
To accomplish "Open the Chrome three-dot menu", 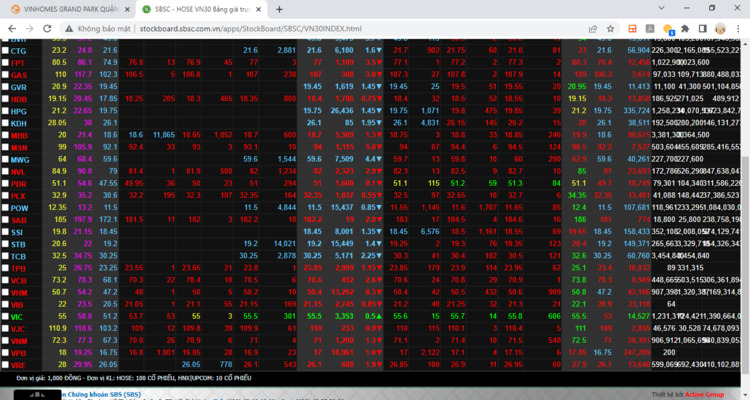I will tap(738, 29).
